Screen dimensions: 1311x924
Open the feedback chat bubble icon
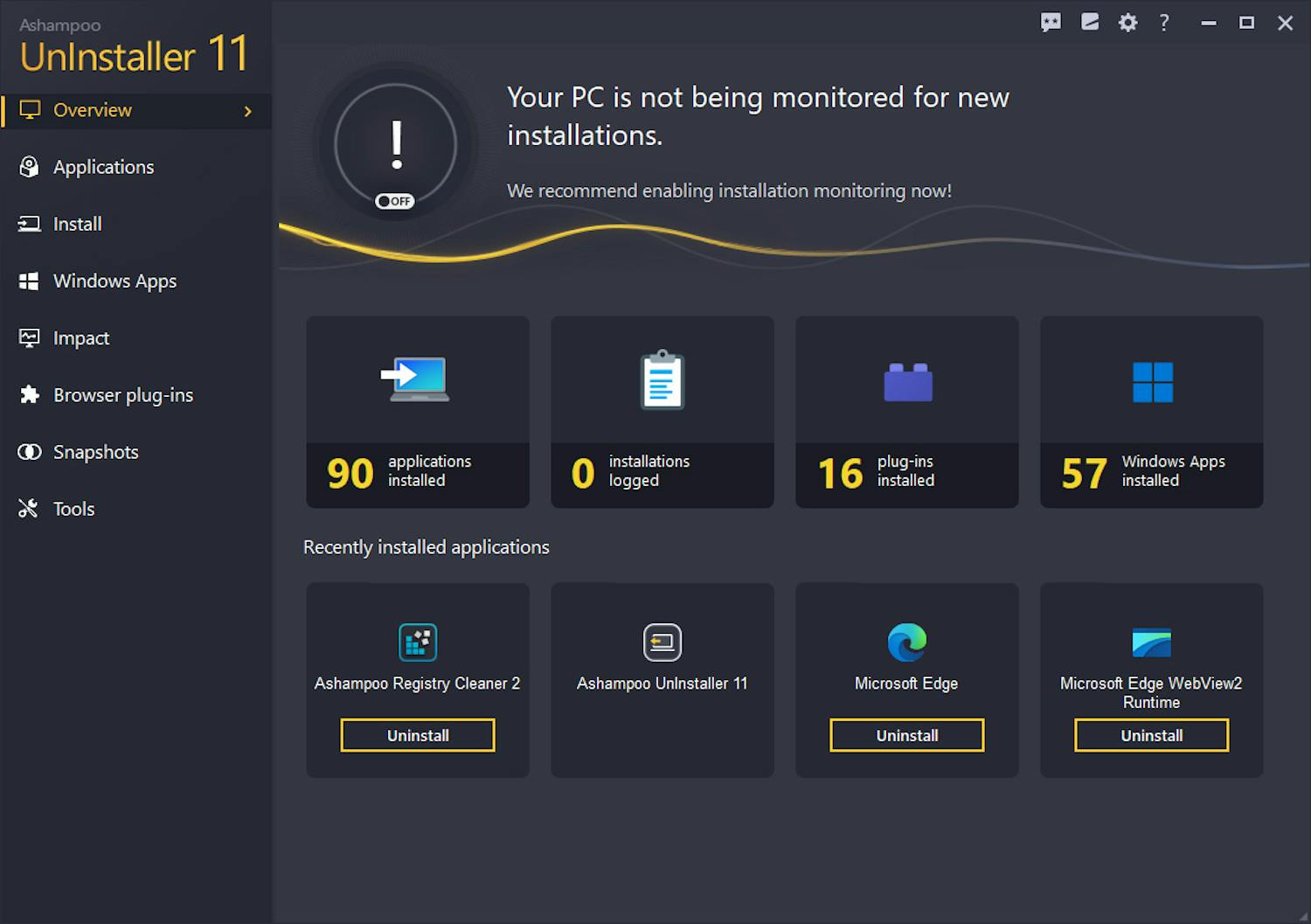[1051, 23]
